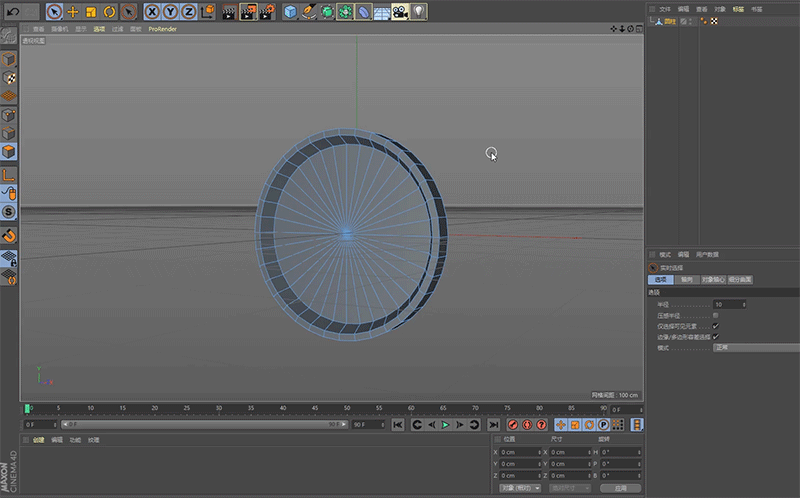This screenshot has height=498, width=800.
Task: Toggle Position keyframe recording icon
Action: point(561,425)
